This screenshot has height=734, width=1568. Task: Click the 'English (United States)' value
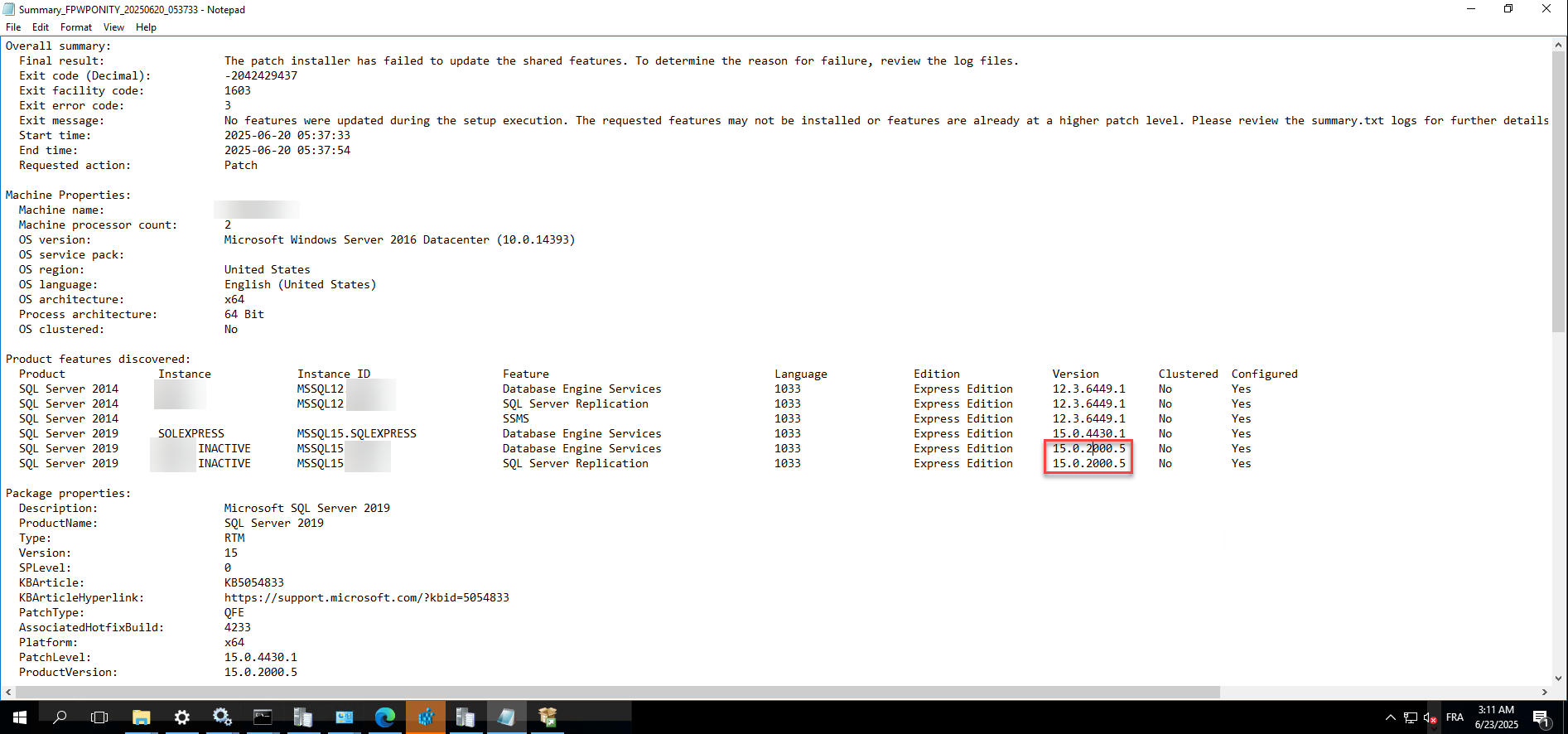point(301,284)
